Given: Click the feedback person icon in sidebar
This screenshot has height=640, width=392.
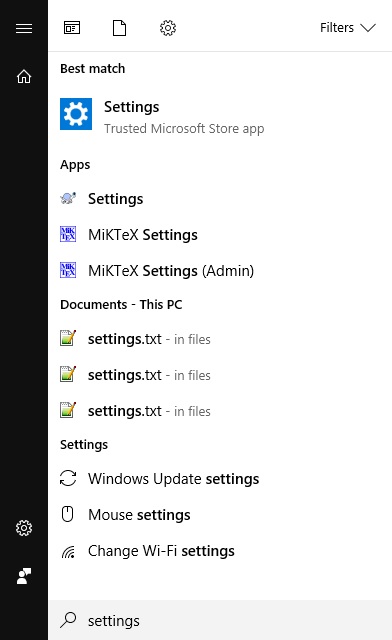Looking at the screenshot, I should point(24,576).
